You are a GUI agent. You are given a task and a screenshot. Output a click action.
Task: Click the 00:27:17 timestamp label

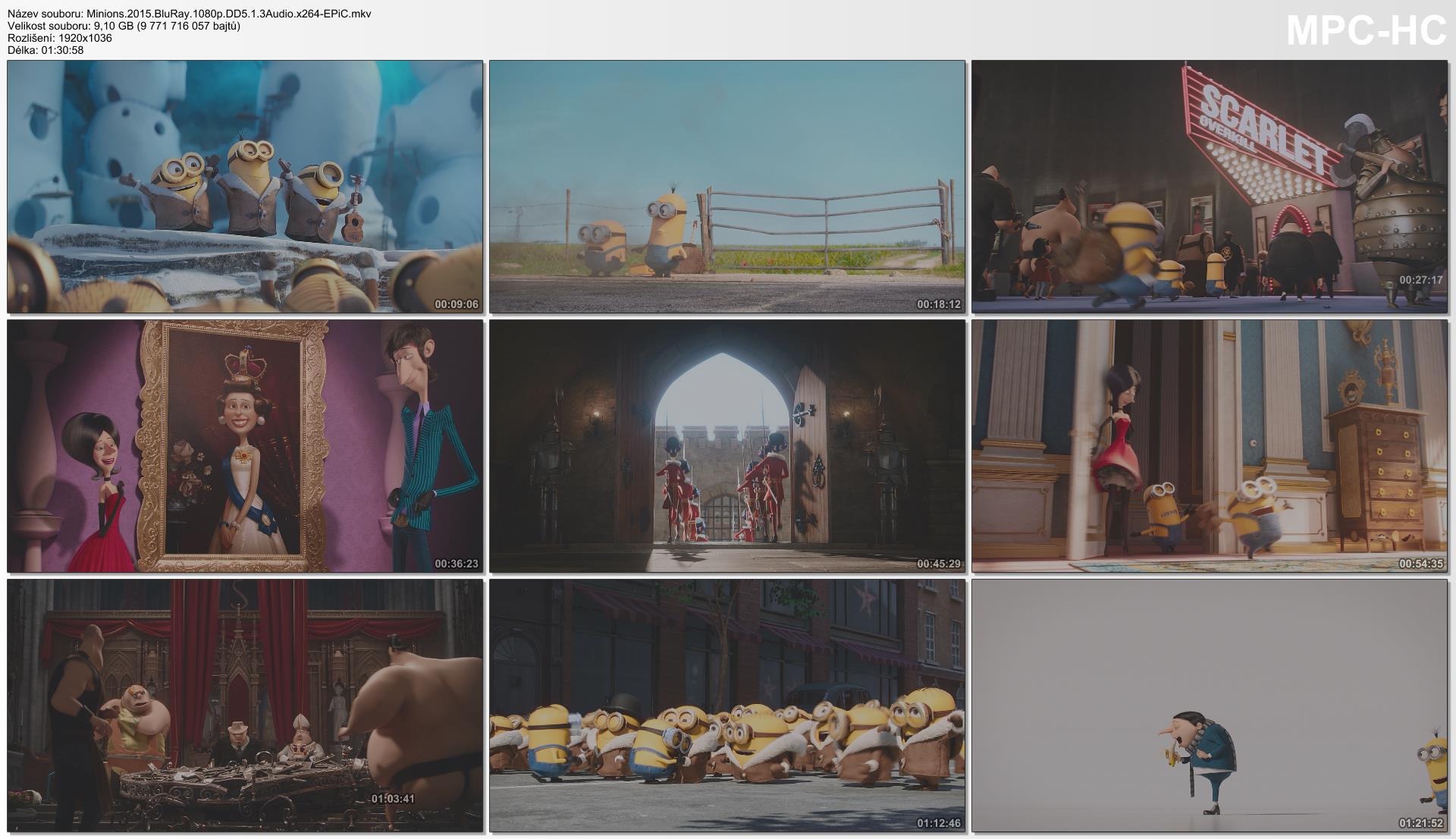coord(1420,280)
